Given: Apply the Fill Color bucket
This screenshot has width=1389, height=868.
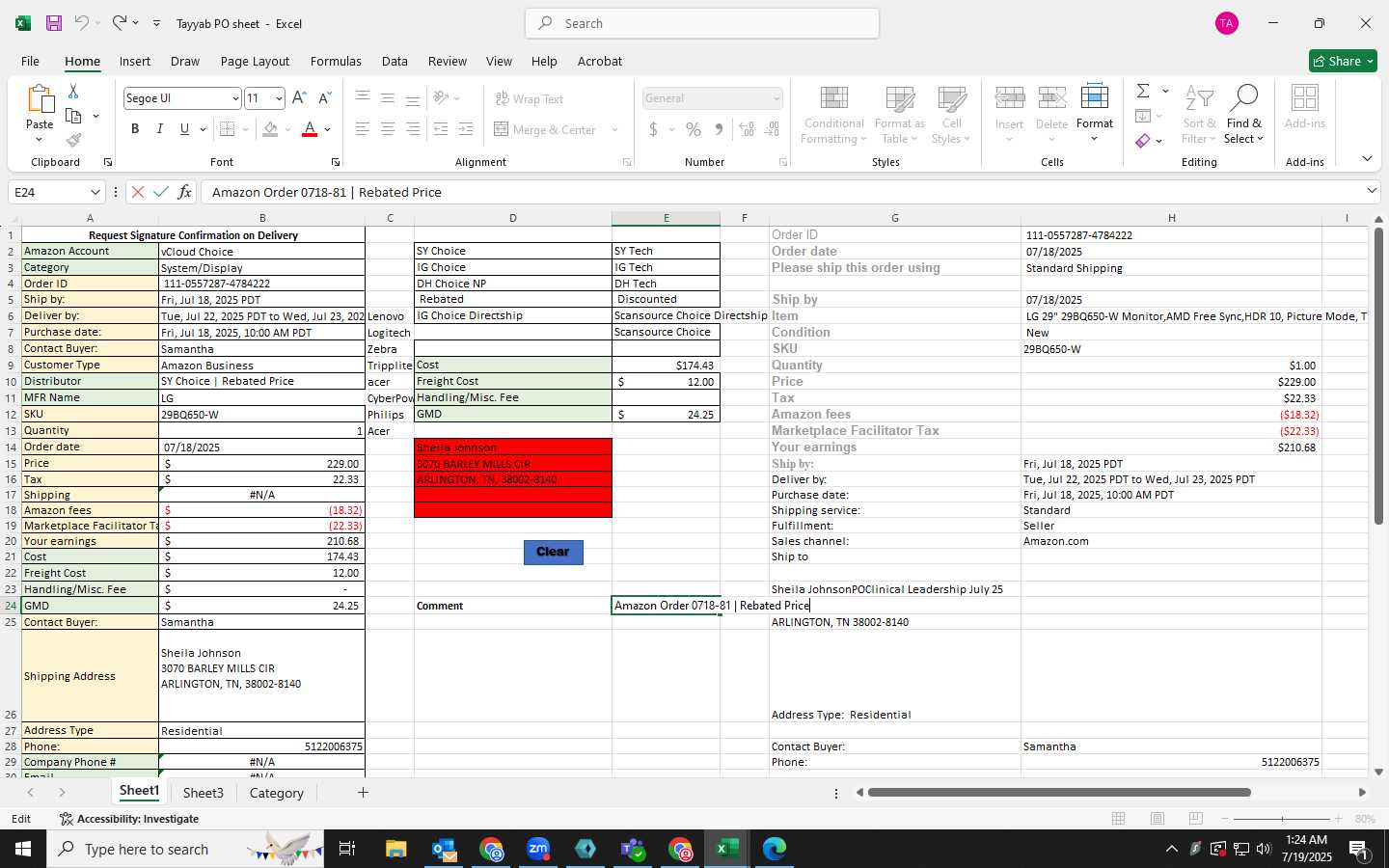Looking at the screenshot, I should pos(271,129).
